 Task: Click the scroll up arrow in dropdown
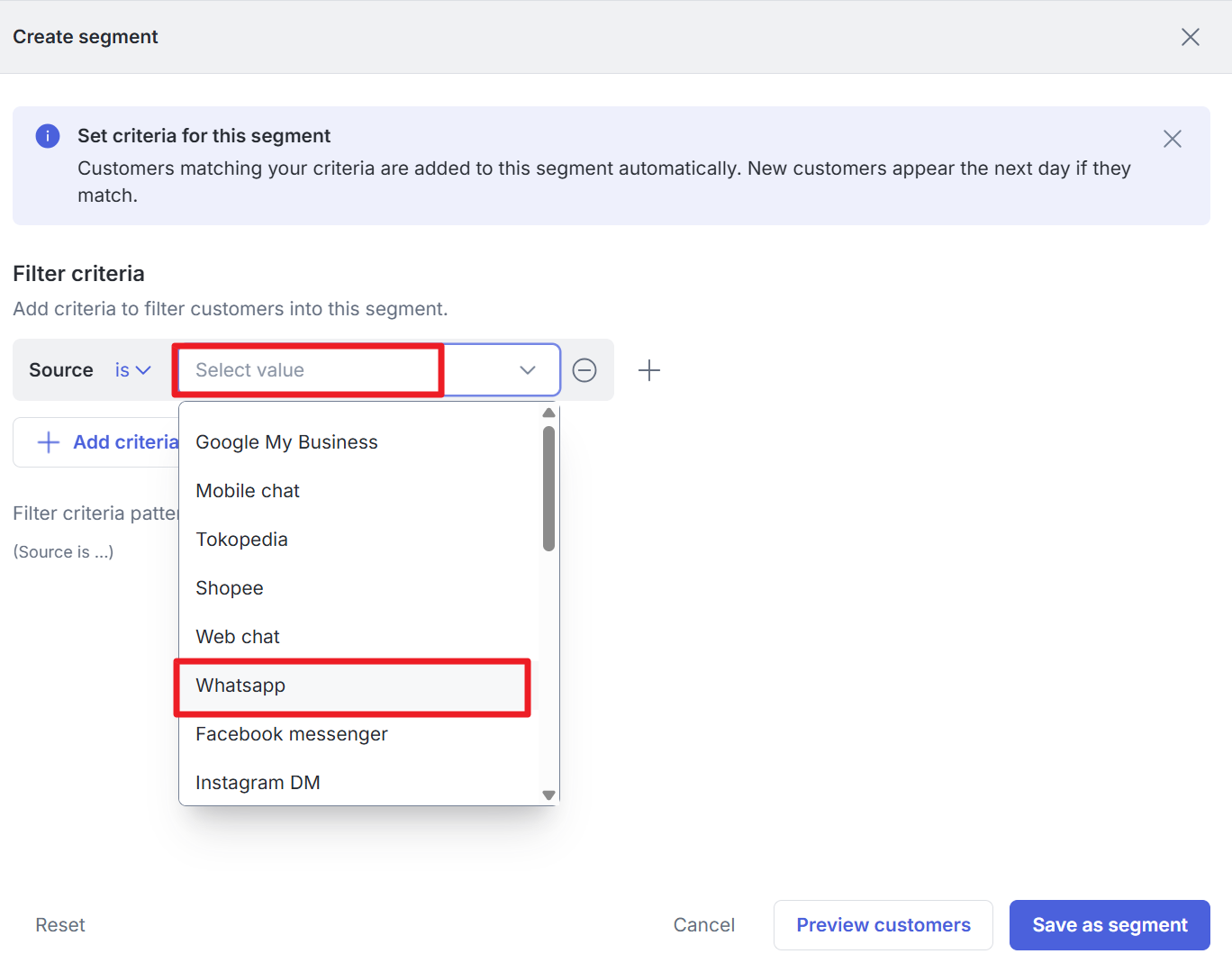pos(549,413)
